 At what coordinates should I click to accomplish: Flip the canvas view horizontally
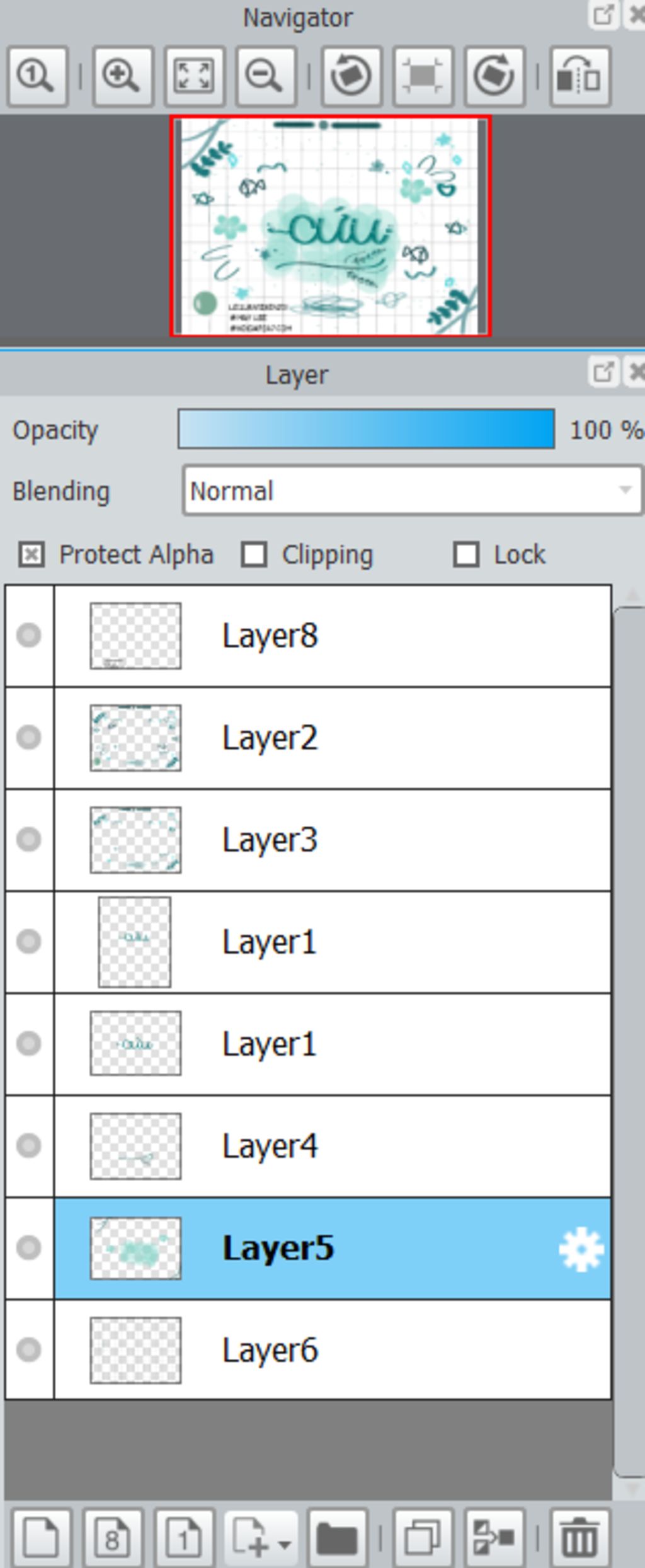tap(579, 77)
